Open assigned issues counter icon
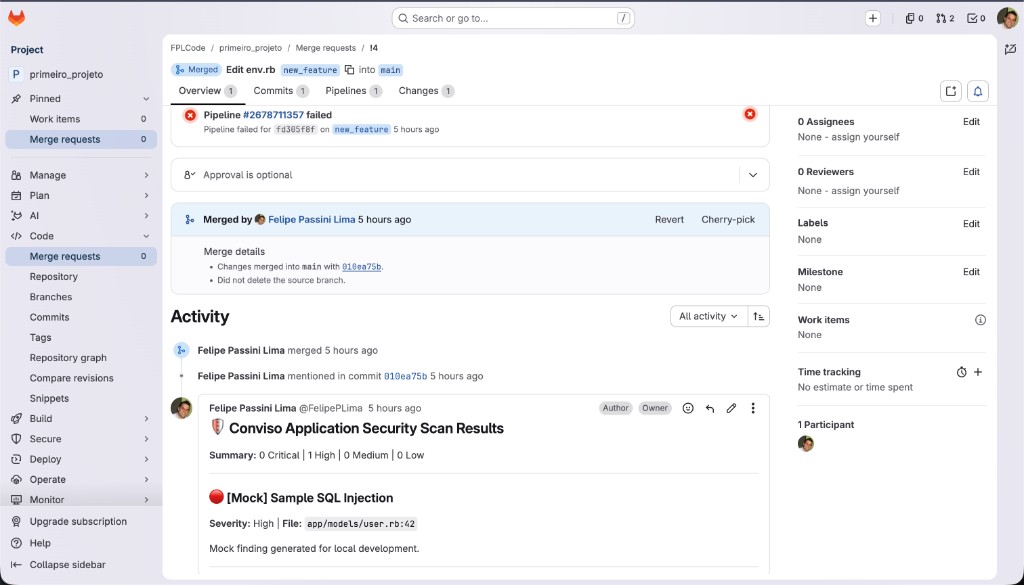The height and width of the screenshot is (585, 1024). (914, 18)
